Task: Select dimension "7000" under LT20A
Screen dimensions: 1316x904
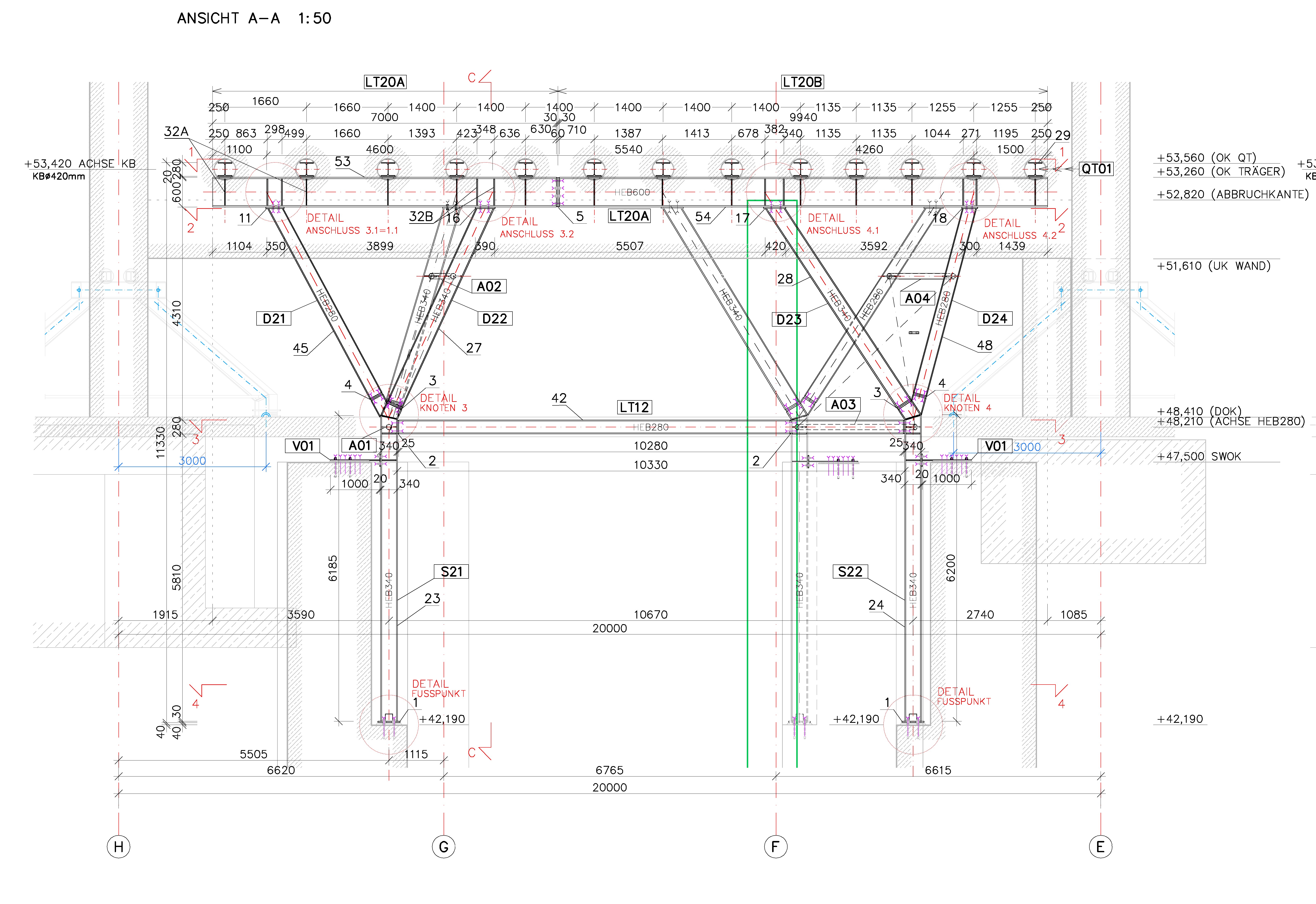Action: [x=384, y=117]
